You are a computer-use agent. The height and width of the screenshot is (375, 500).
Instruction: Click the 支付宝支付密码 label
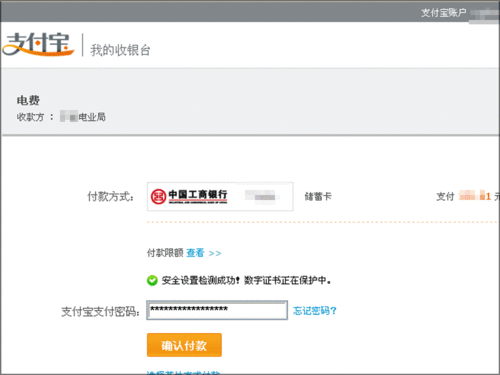coord(100,312)
